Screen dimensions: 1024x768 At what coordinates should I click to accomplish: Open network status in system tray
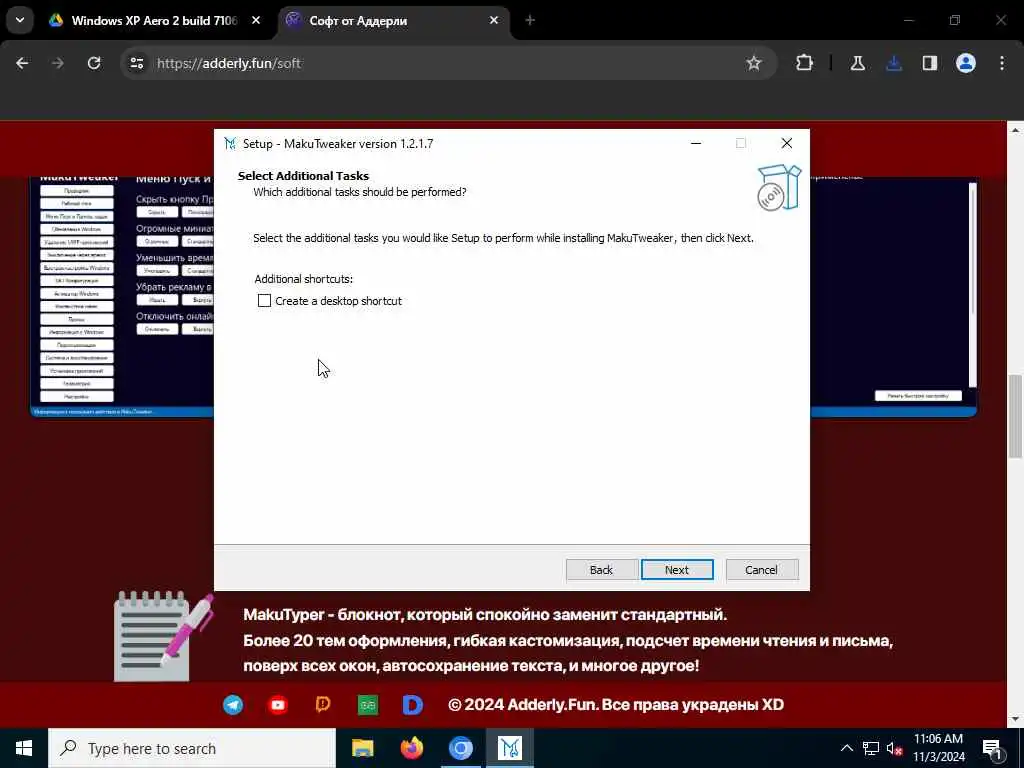point(871,748)
